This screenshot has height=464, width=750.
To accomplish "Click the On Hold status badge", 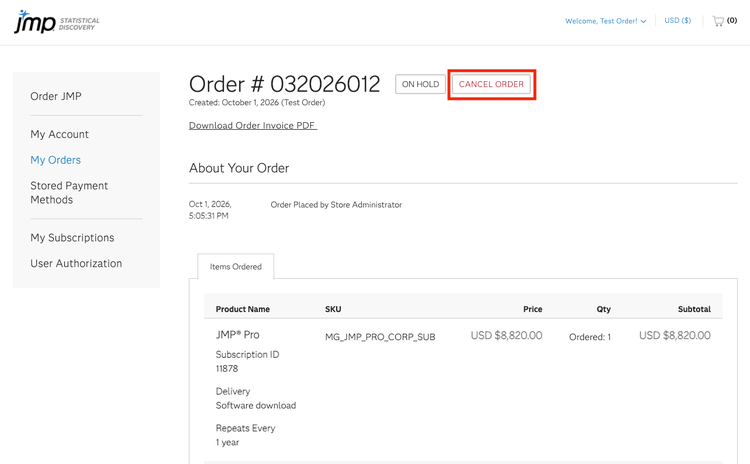I will [420, 84].
